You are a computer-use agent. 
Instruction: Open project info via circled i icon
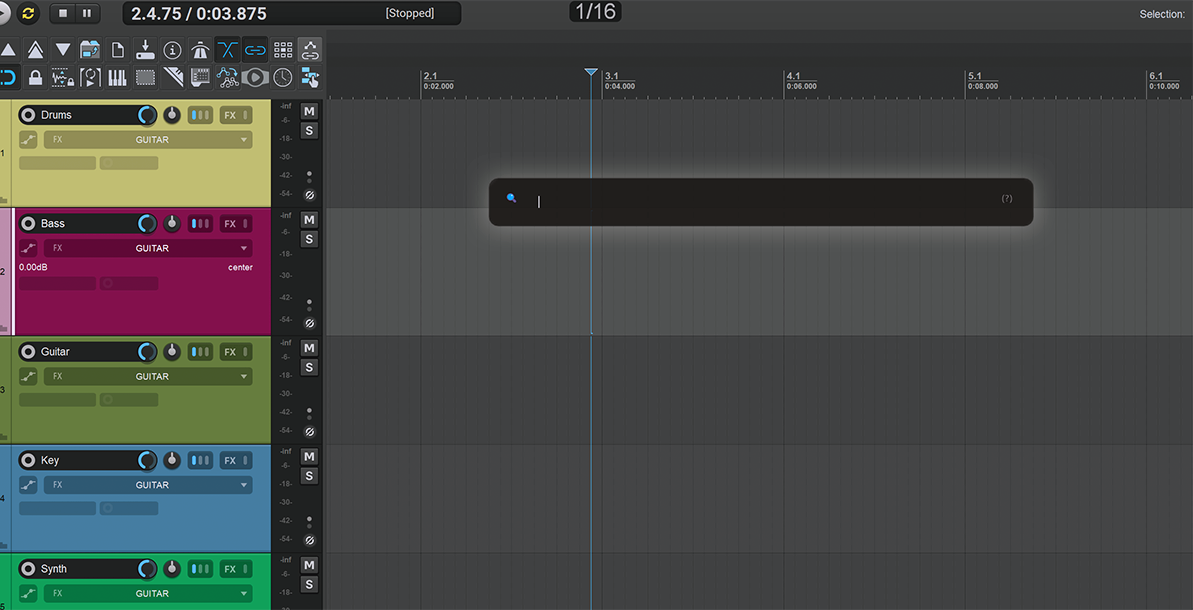coord(173,50)
